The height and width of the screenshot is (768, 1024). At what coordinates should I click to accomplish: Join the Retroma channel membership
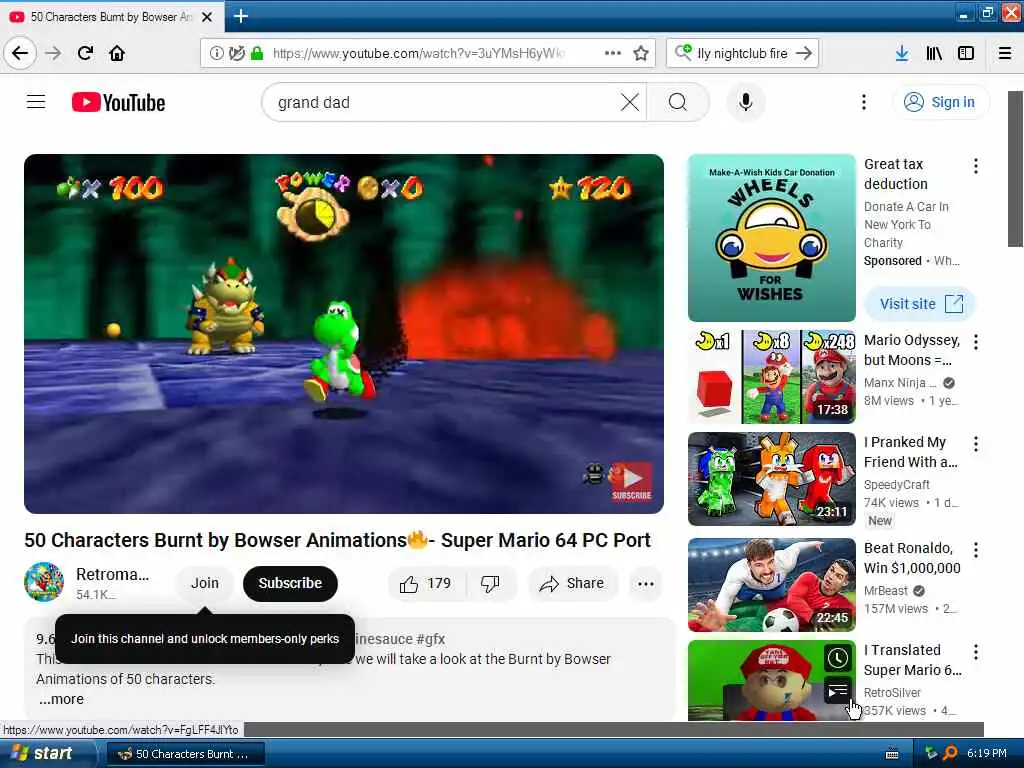tap(204, 583)
